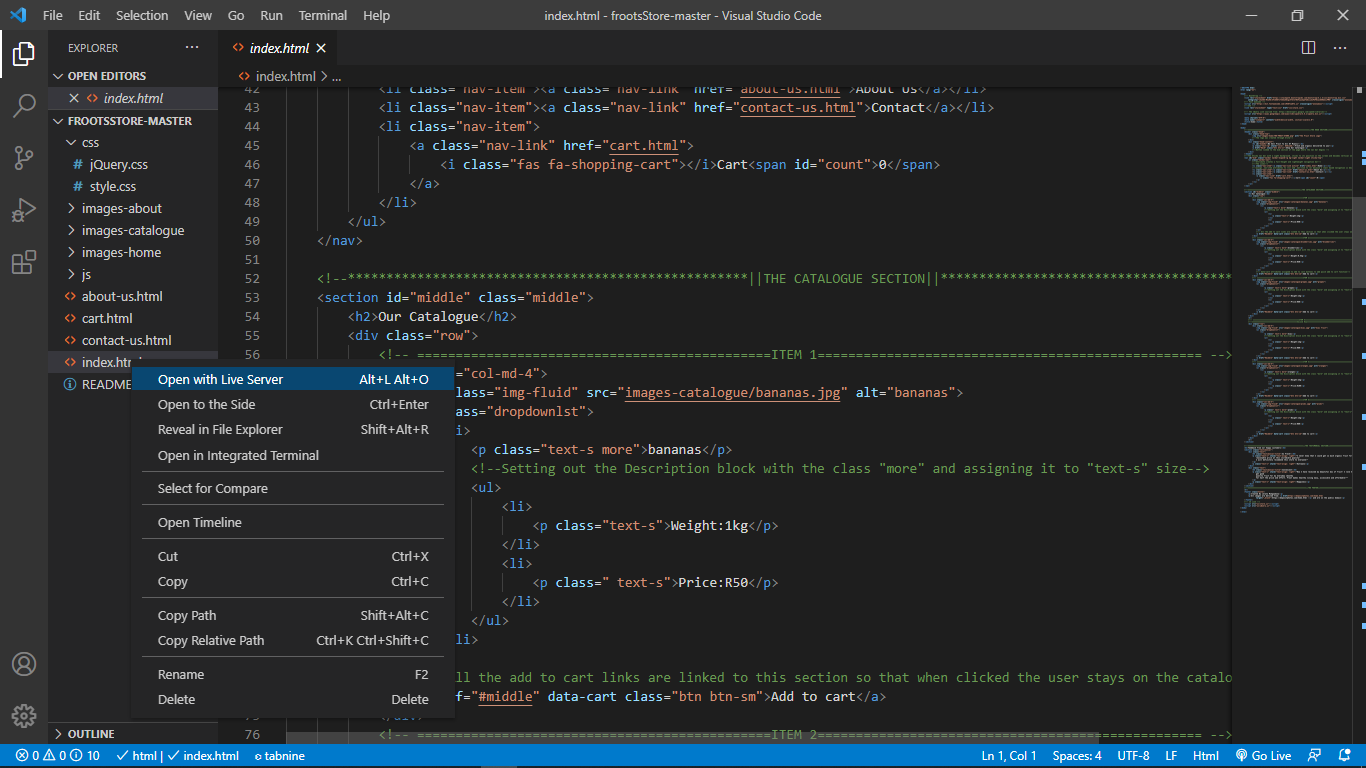Expand the images-about folder
The width and height of the screenshot is (1366, 768).
[121, 208]
